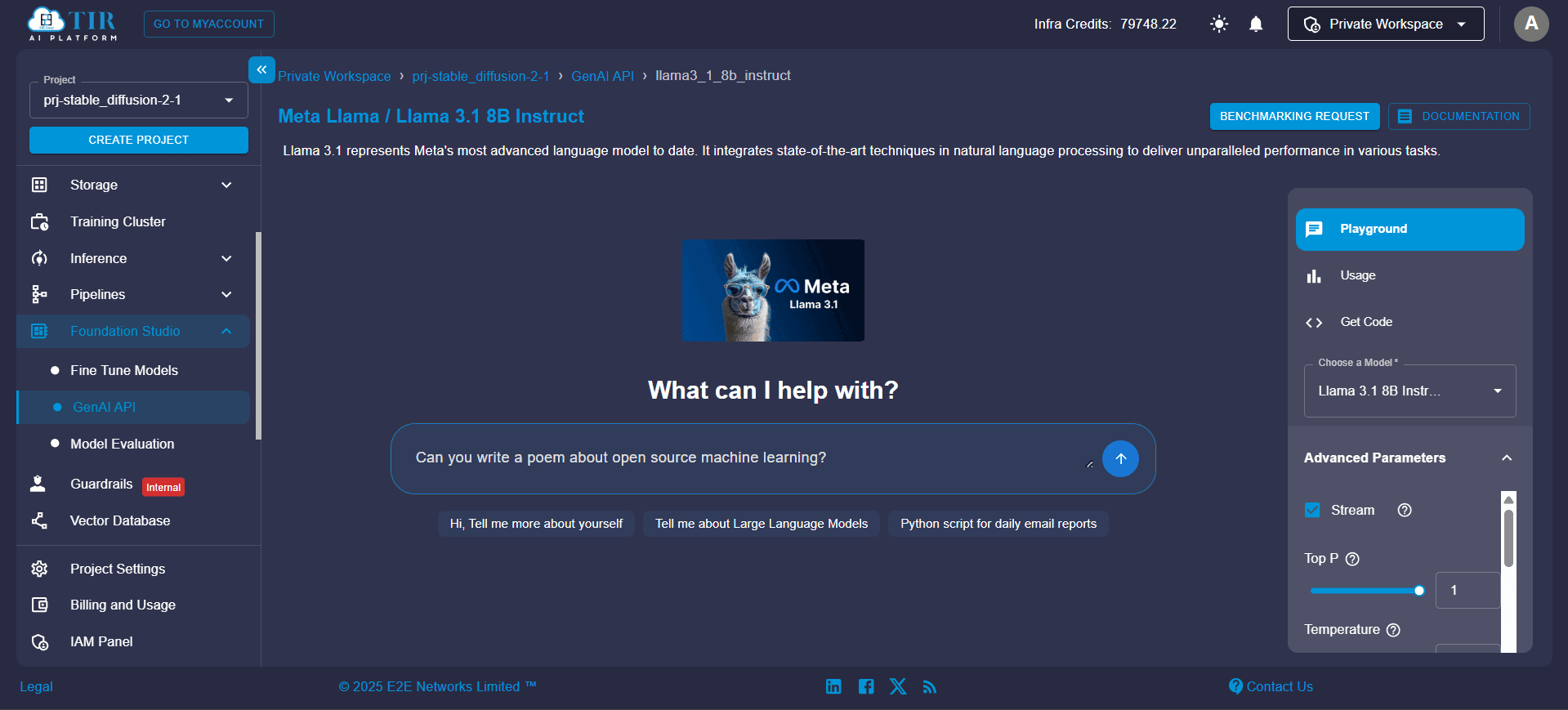This screenshot has height=710, width=1568.
Task: Click Top P help question icon
Action: point(1352,559)
